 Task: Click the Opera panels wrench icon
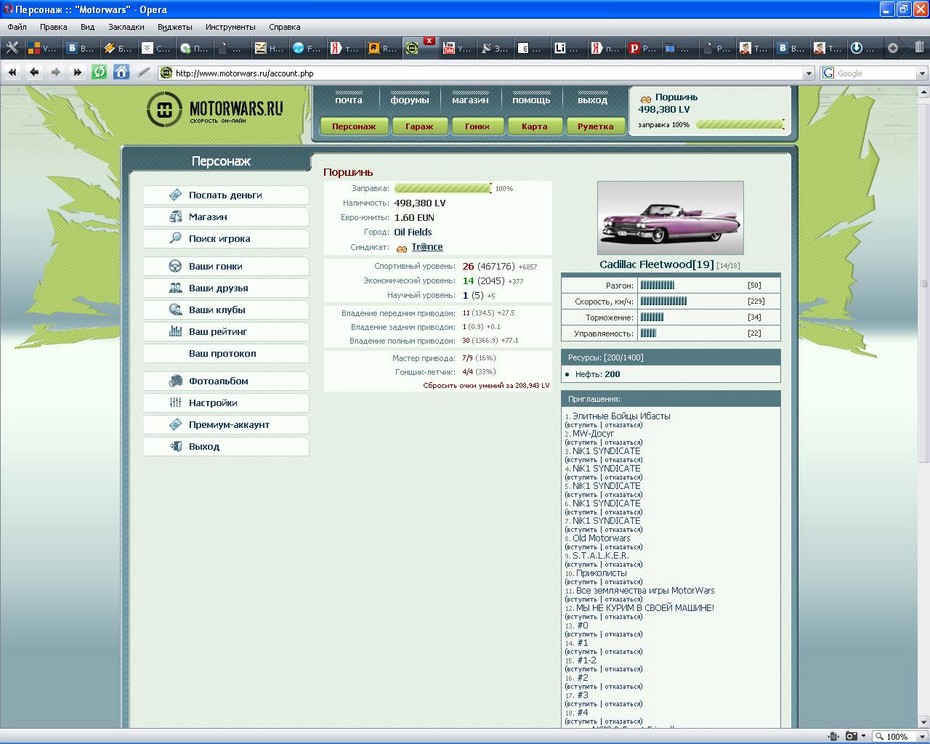click(12, 48)
